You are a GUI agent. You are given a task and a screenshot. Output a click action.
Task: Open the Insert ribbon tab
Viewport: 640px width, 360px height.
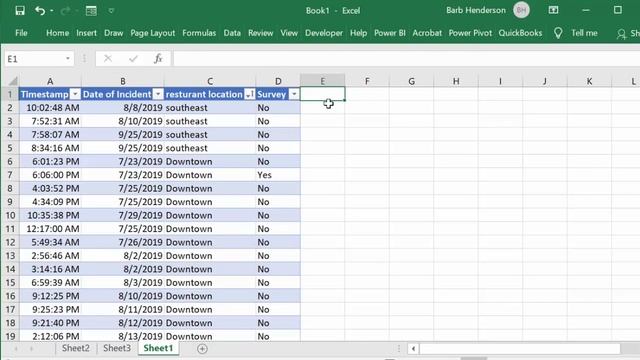pyautogui.click(x=87, y=33)
